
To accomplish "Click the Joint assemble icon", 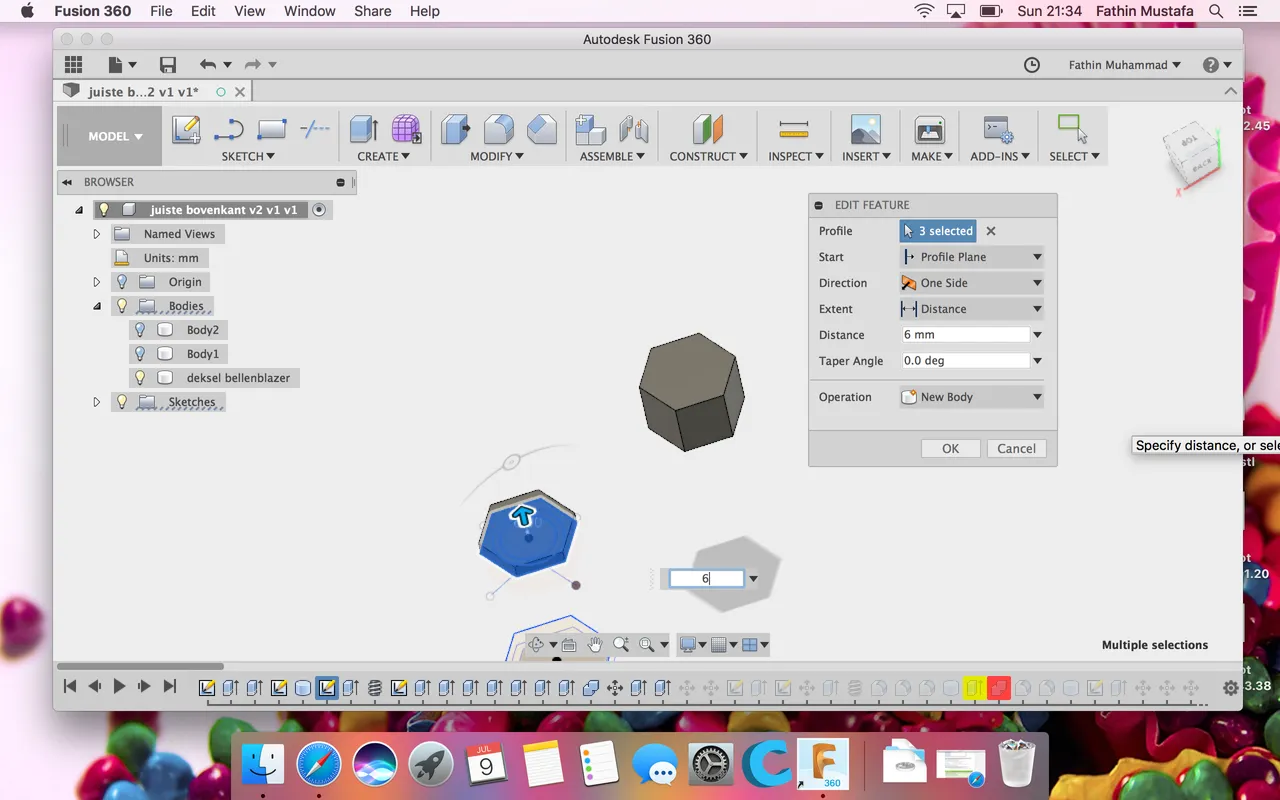I will (x=634, y=130).
